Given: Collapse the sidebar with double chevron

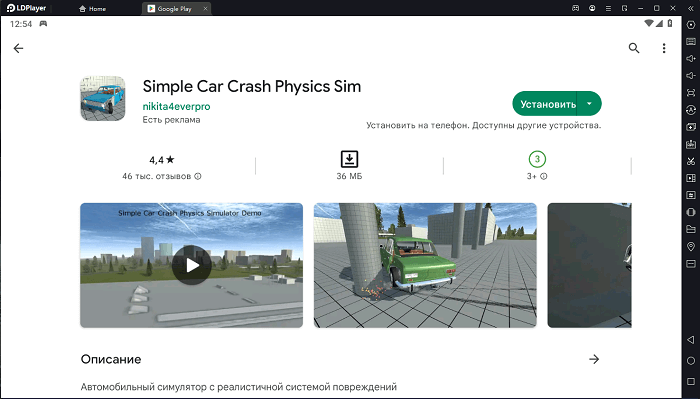Looking at the screenshot, I should (x=691, y=8).
